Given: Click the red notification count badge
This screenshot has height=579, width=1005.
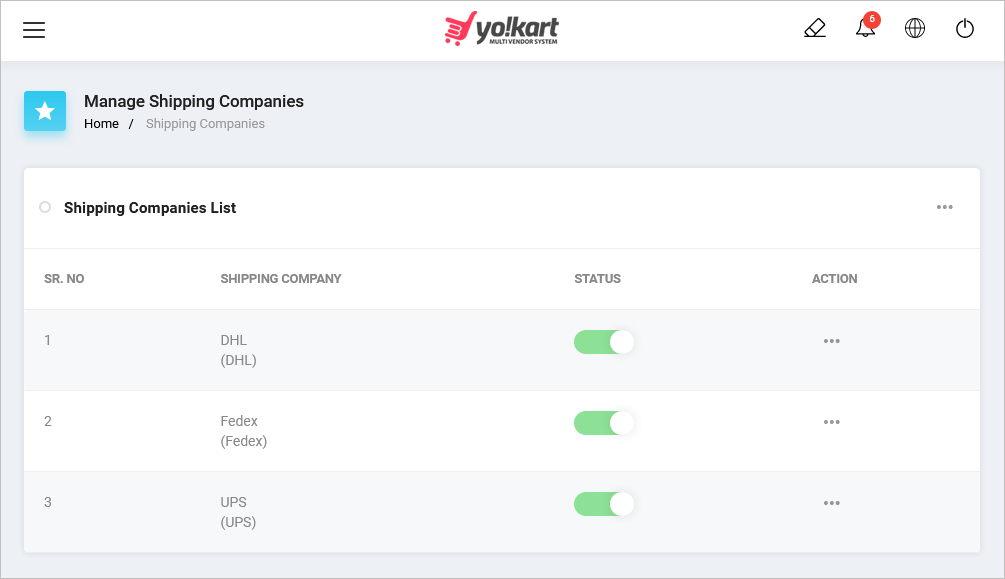Looking at the screenshot, I should [872, 19].
